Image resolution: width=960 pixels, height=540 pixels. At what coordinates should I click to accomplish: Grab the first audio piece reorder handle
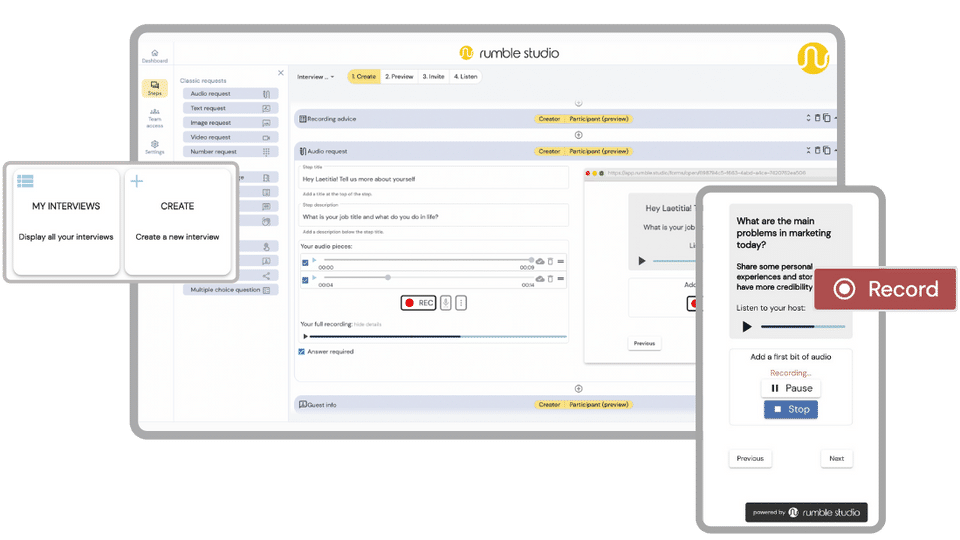pyautogui.click(x=561, y=261)
